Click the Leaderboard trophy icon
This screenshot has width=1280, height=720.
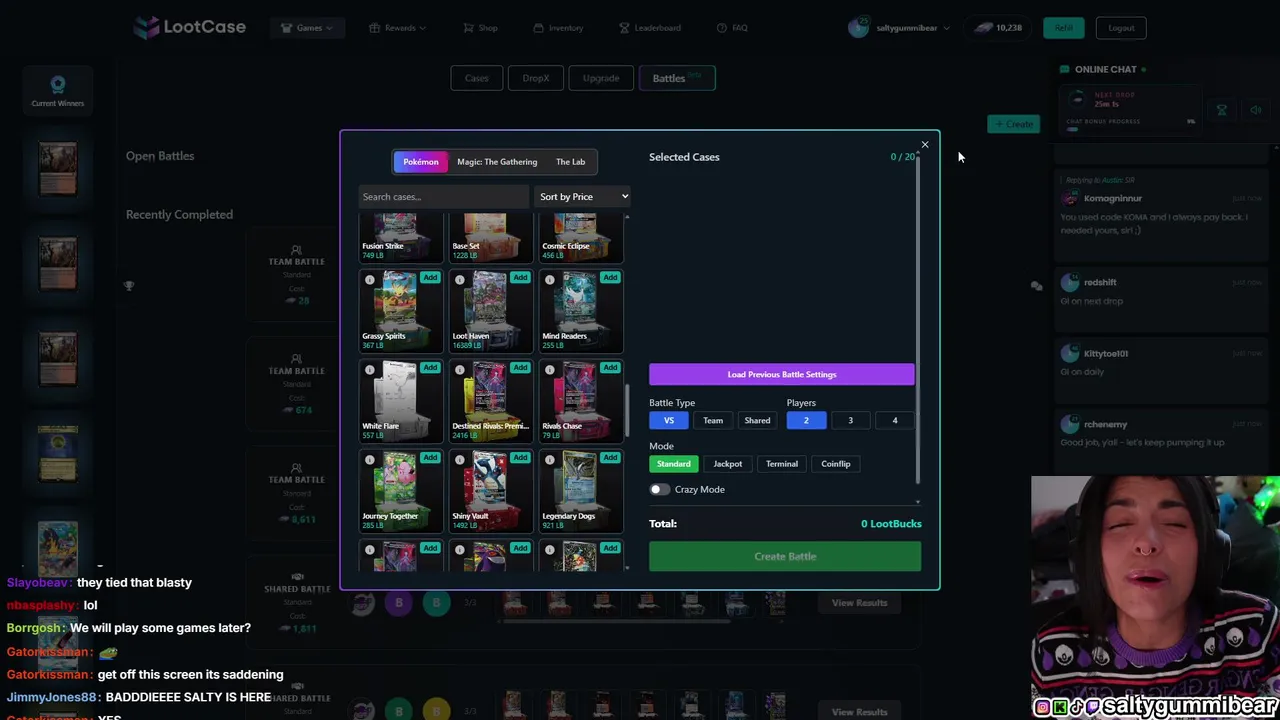tap(625, 28)
